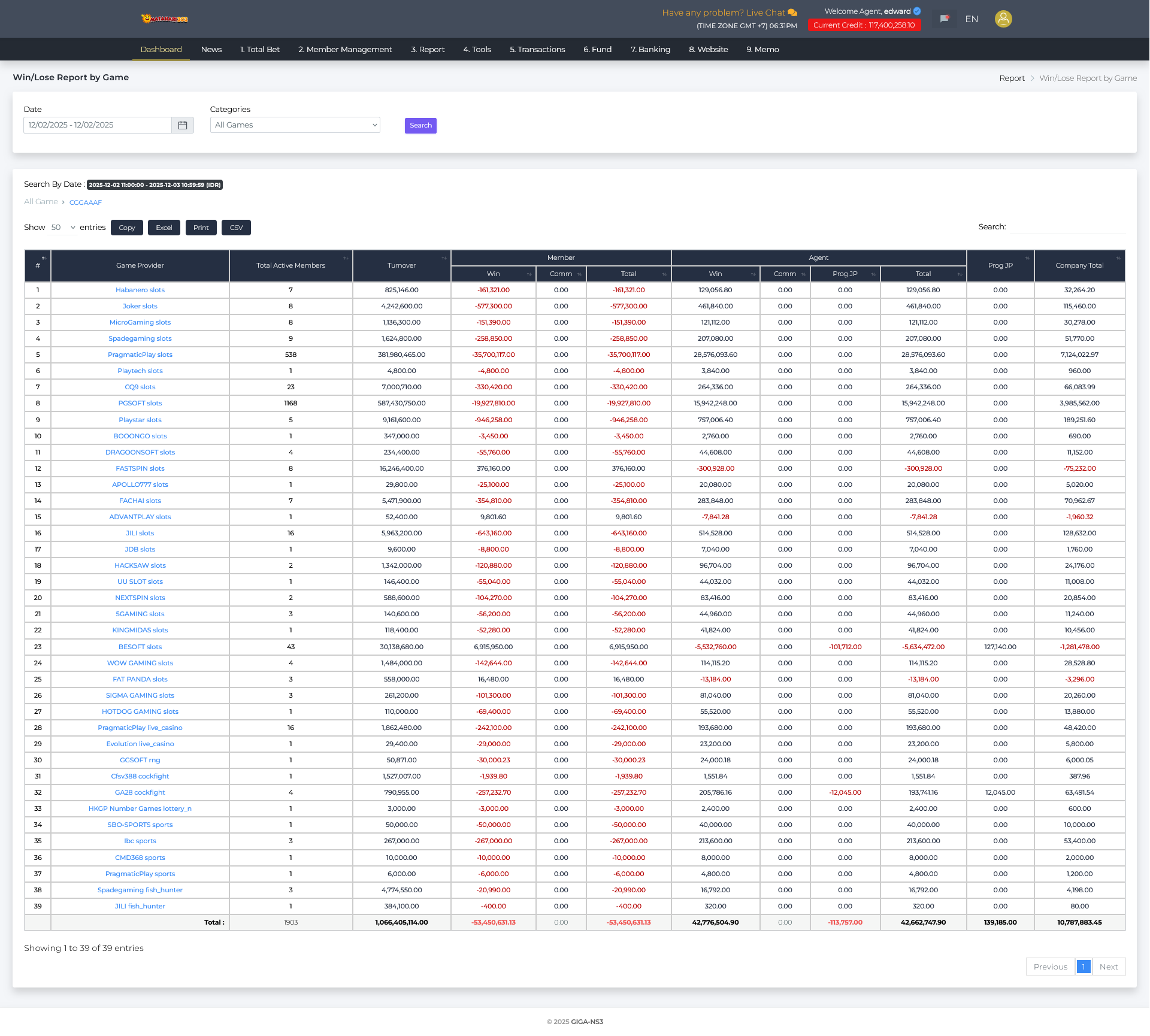Viewport: 1150px width, 1036px height.
Task: Open the PGSOFT slots provider link
Action: [140, 404]
